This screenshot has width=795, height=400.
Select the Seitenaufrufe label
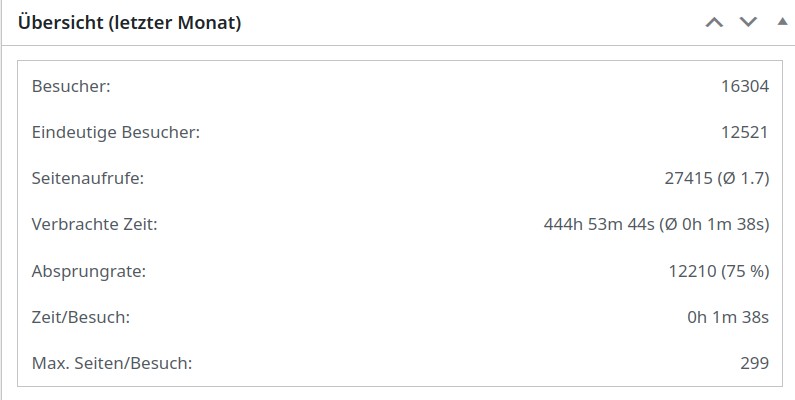pos(88,178)
